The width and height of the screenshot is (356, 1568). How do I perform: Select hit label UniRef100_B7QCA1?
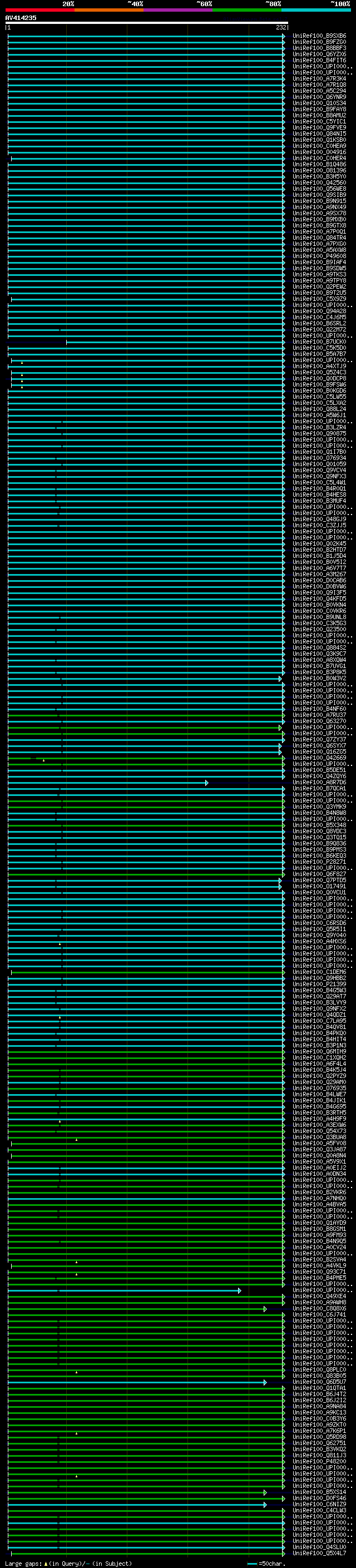point(319,788)
